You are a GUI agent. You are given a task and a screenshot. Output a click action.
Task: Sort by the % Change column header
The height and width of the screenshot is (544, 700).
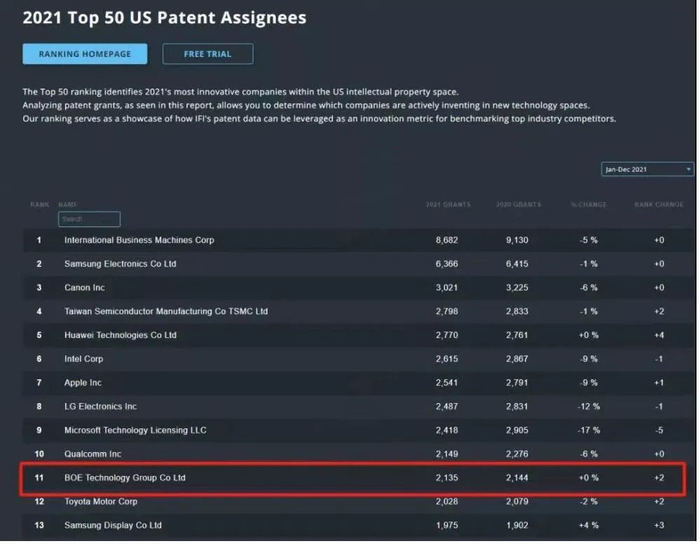588,204
